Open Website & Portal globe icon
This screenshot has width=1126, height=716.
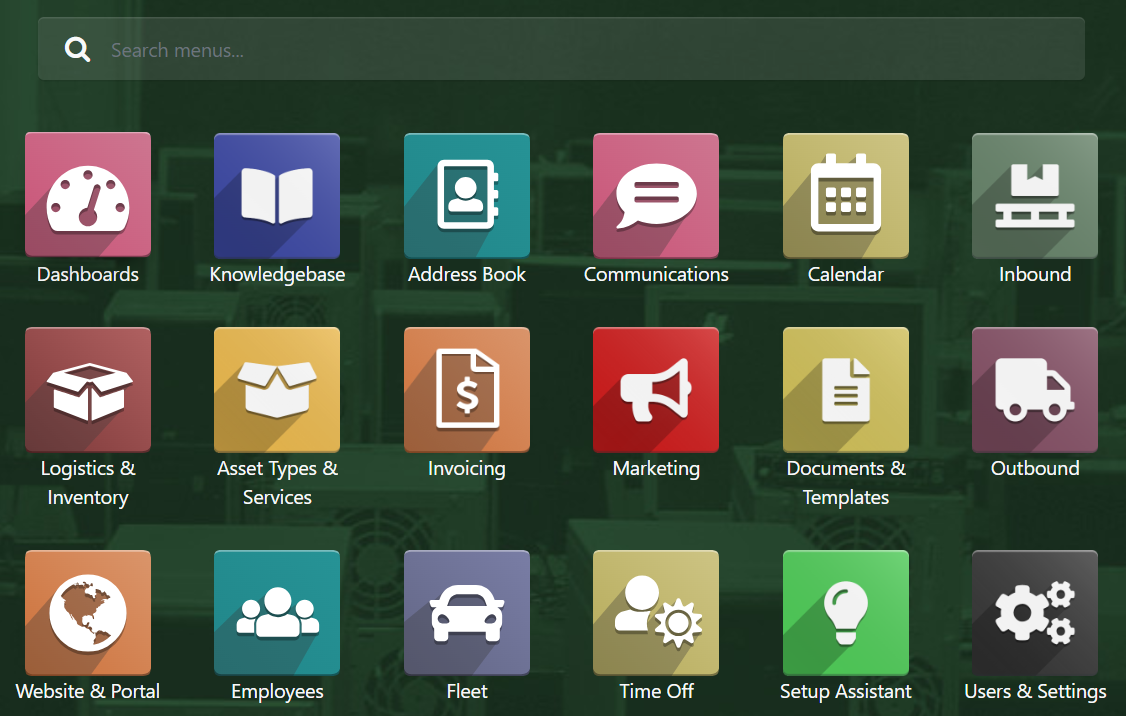[x=88, y=613]
